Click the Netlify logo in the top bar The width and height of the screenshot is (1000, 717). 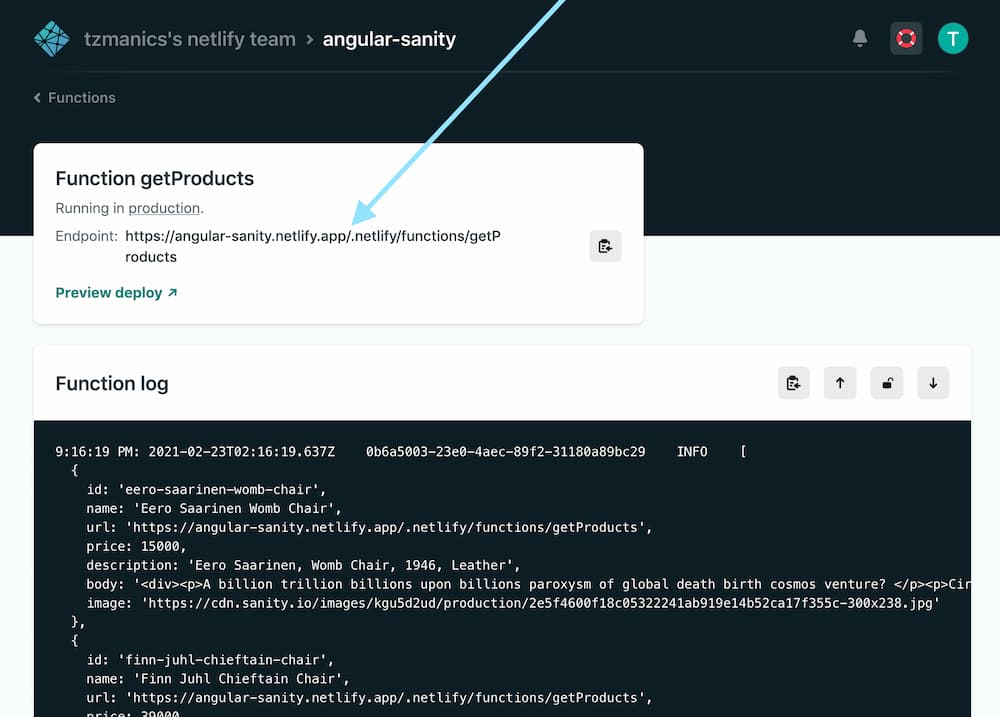pyautogui.click(x=51, y=38)
